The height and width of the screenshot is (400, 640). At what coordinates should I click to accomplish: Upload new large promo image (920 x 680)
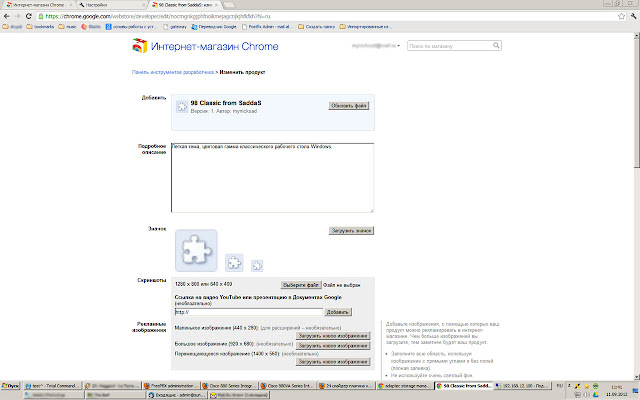coord(333,346)
